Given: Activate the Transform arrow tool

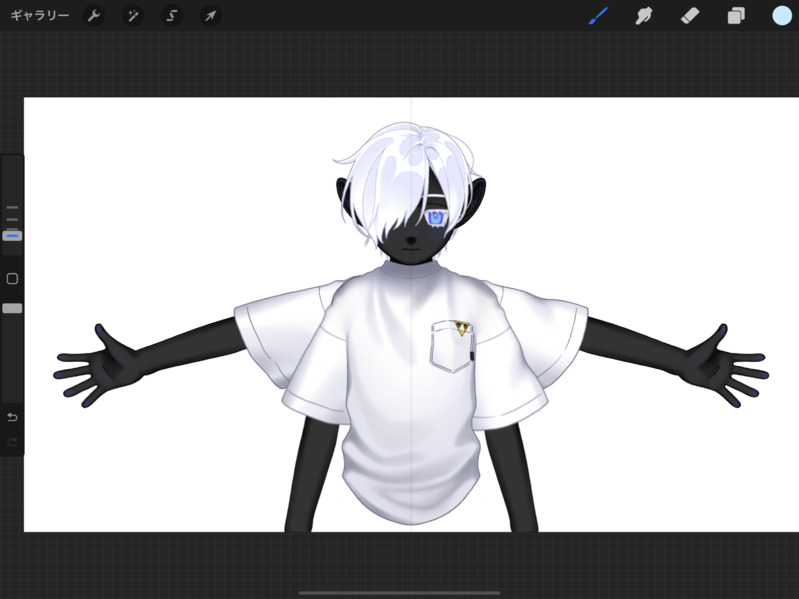Looking at the screenshot, I should point(210,16).
